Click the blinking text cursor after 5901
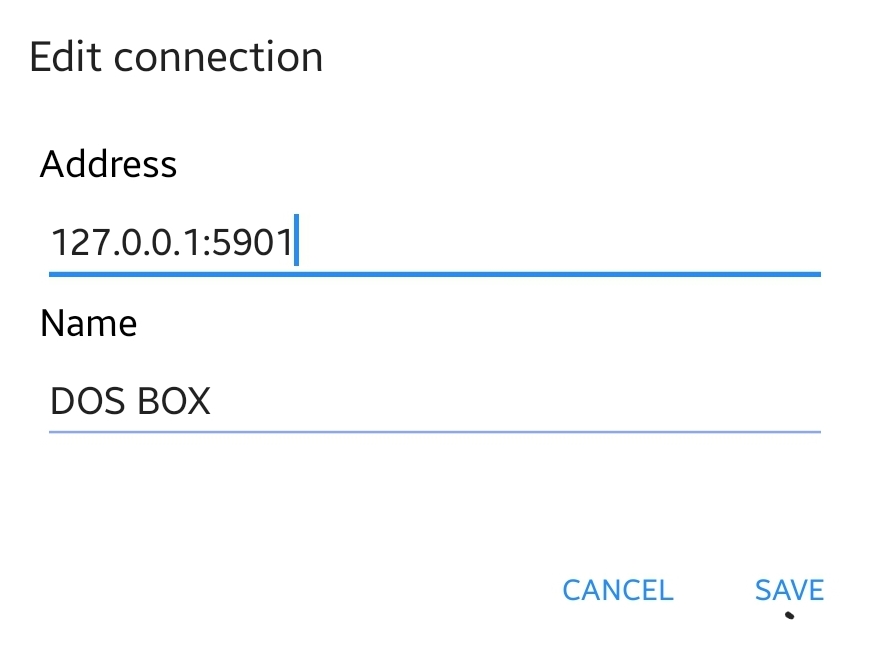This screenshot has height=652, width=883. point(297,242)
